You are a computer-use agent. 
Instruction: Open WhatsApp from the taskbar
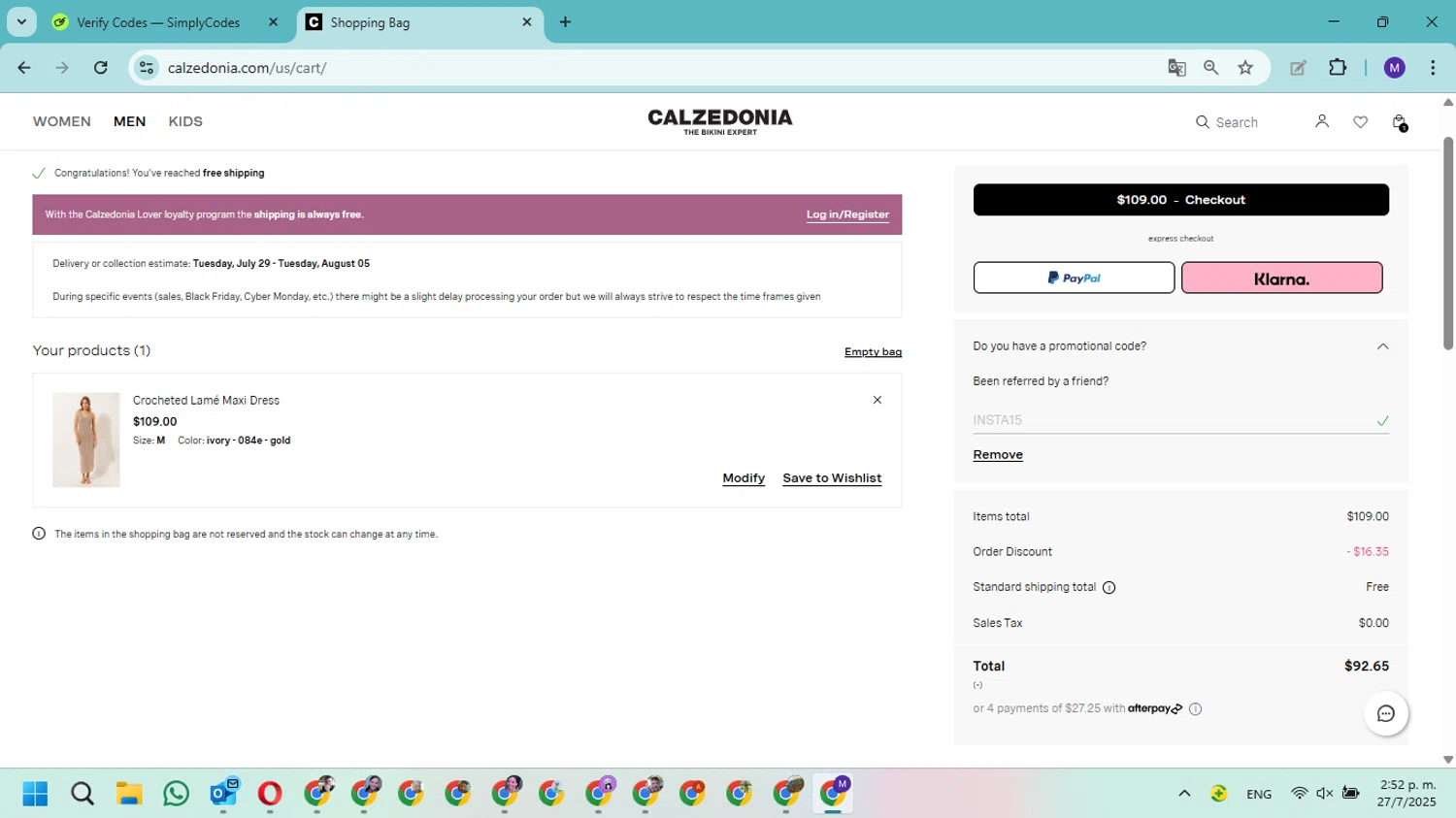pos(176,794)
